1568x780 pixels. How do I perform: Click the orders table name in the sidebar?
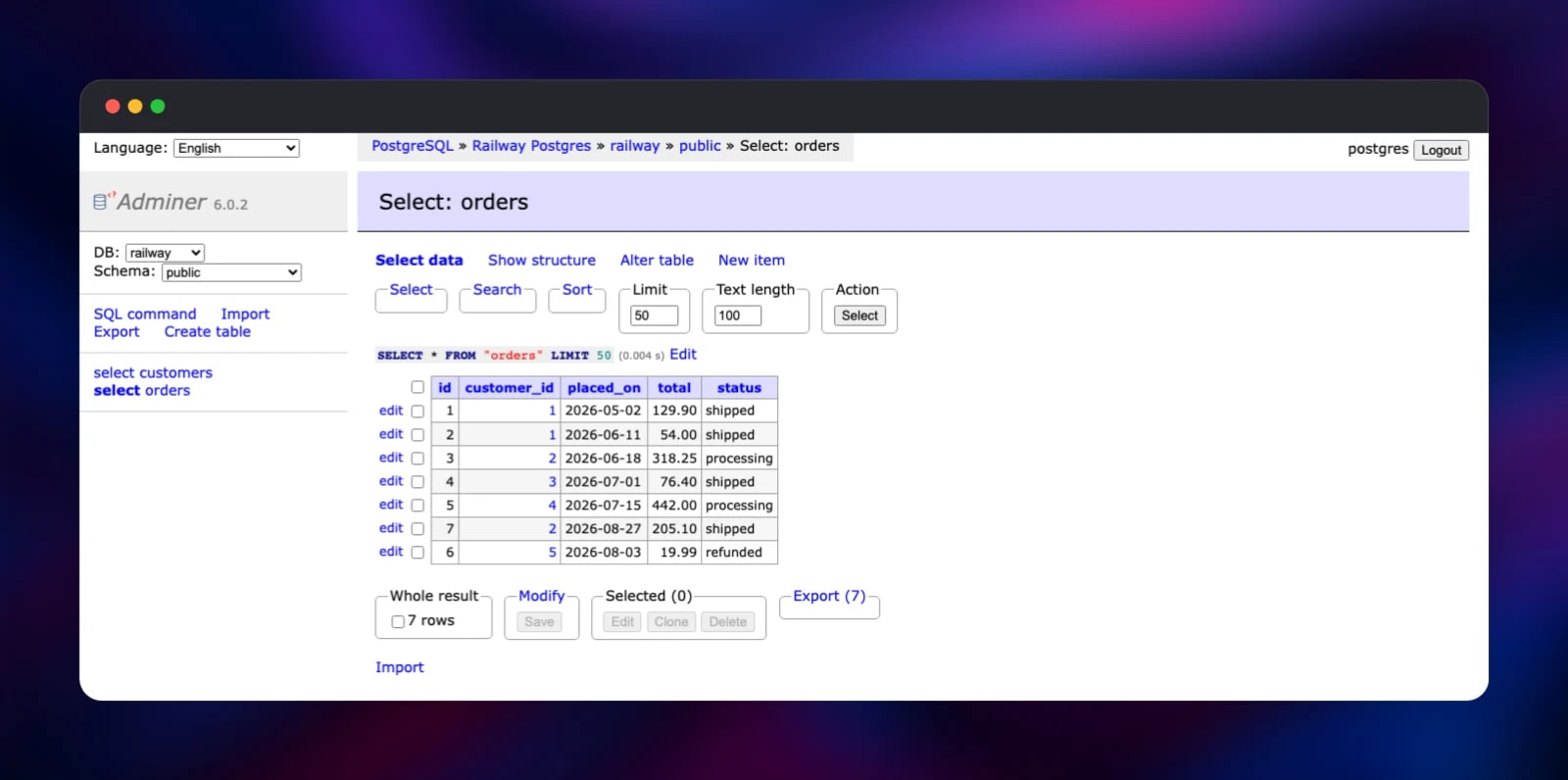(168, 391)
